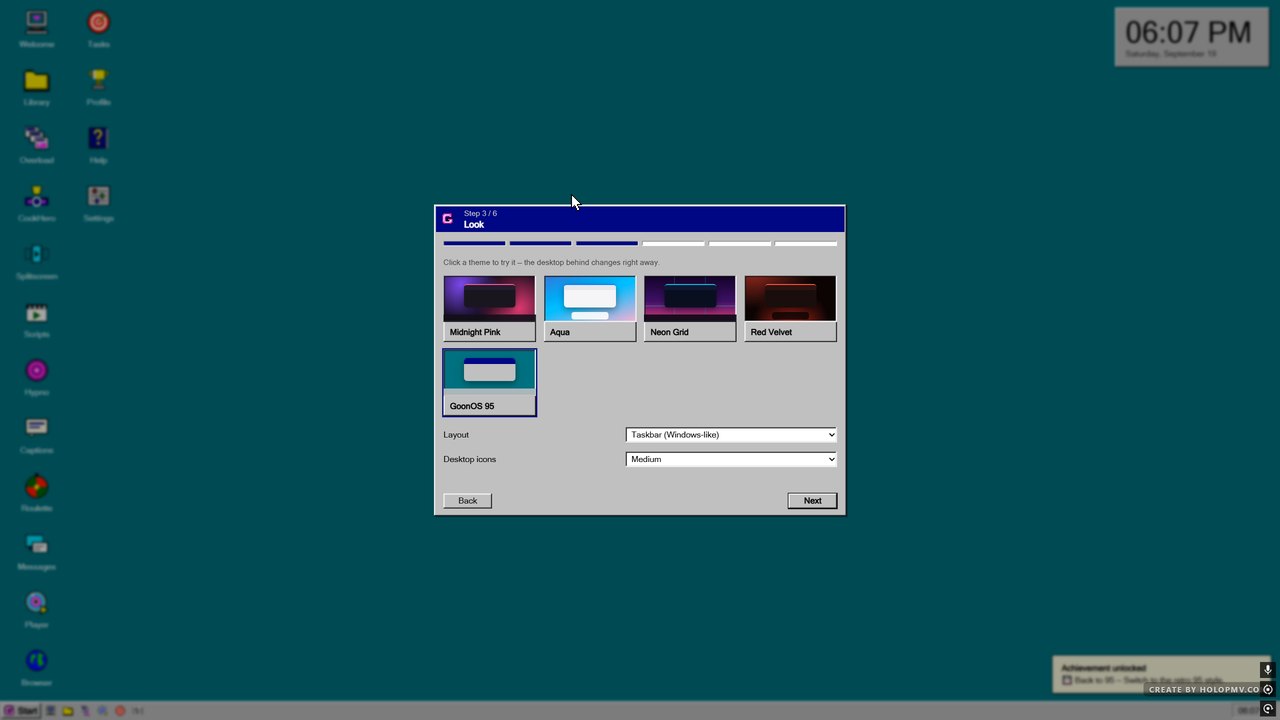Click the 06:07 PM clock widget

coord(1190,37)
